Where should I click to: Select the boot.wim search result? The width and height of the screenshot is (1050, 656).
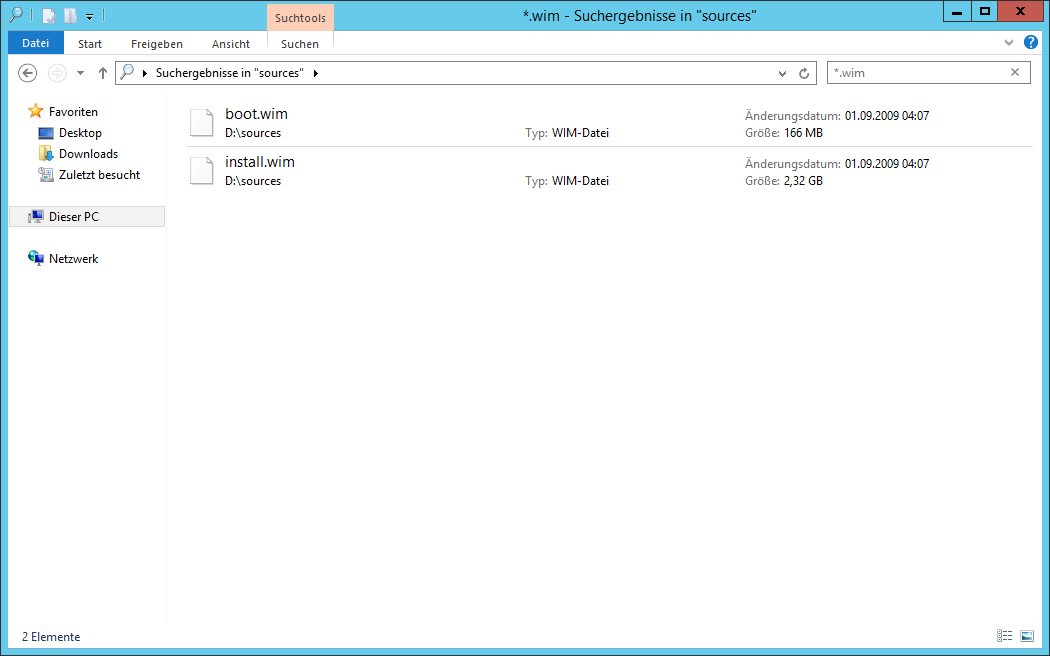click(256, 114)
